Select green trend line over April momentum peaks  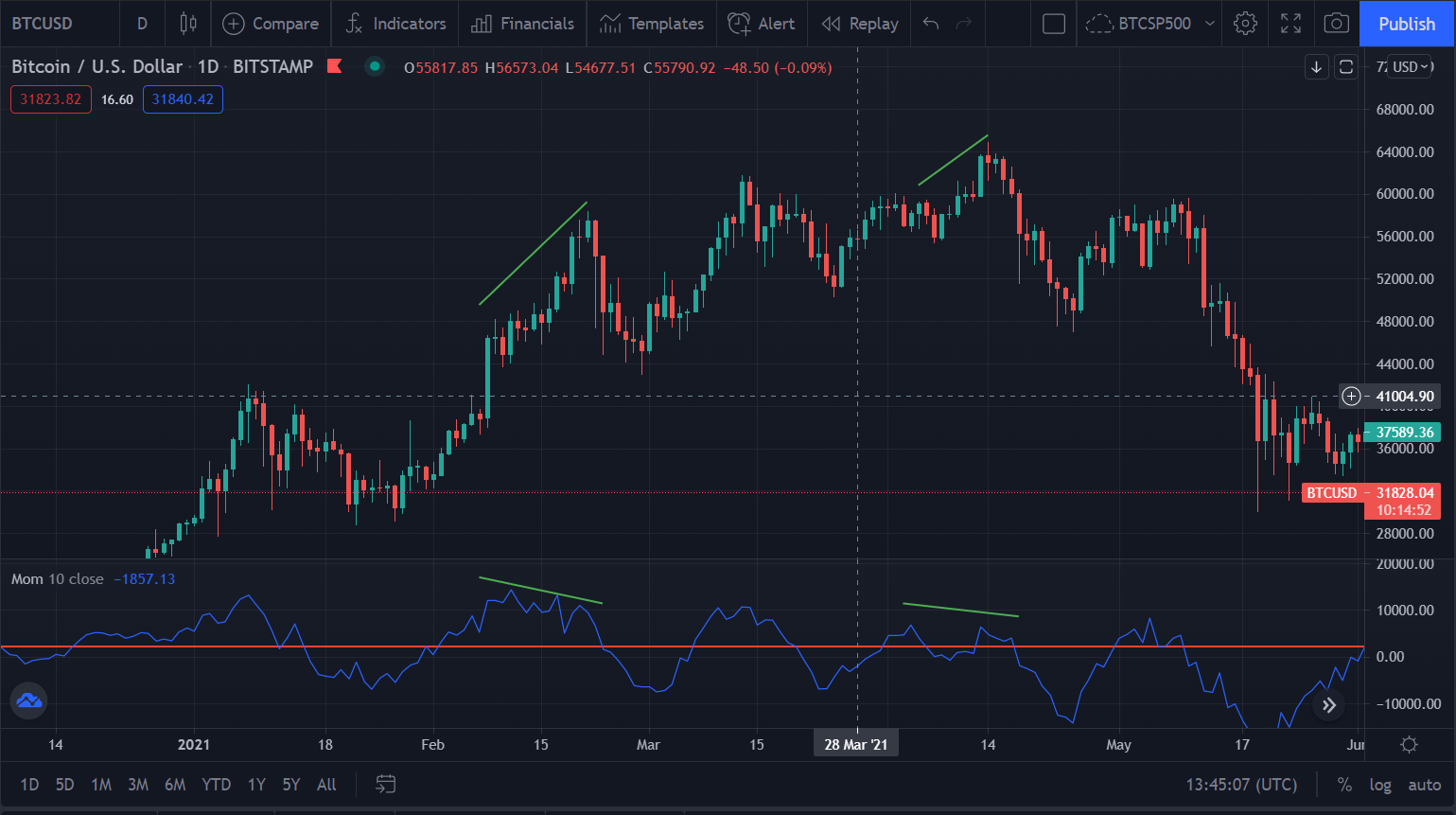tap(960, 610)
